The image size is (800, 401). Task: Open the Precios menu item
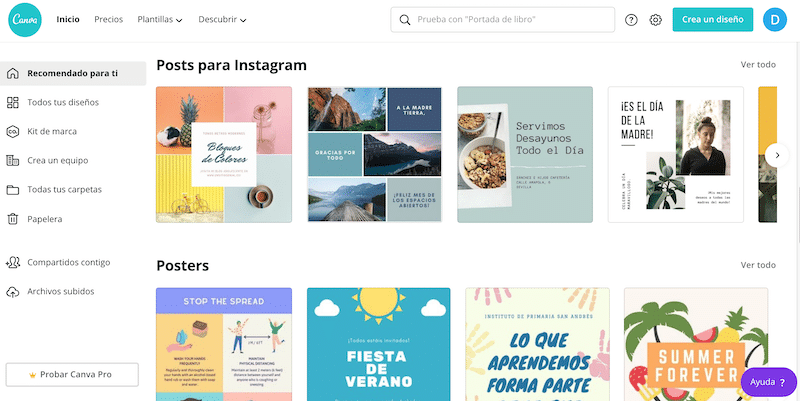tap(109, 19)
